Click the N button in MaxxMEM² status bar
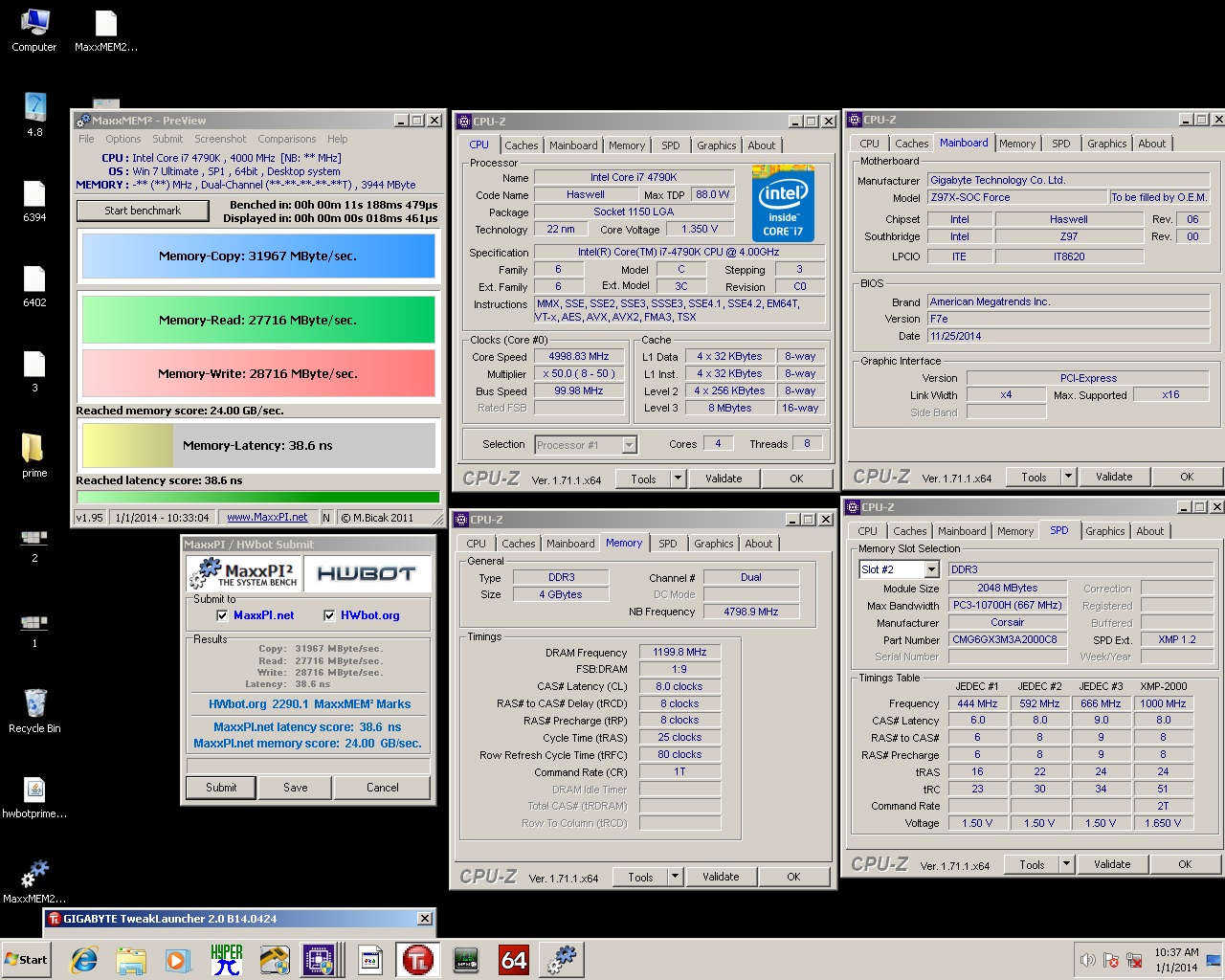 pos(326,518)
